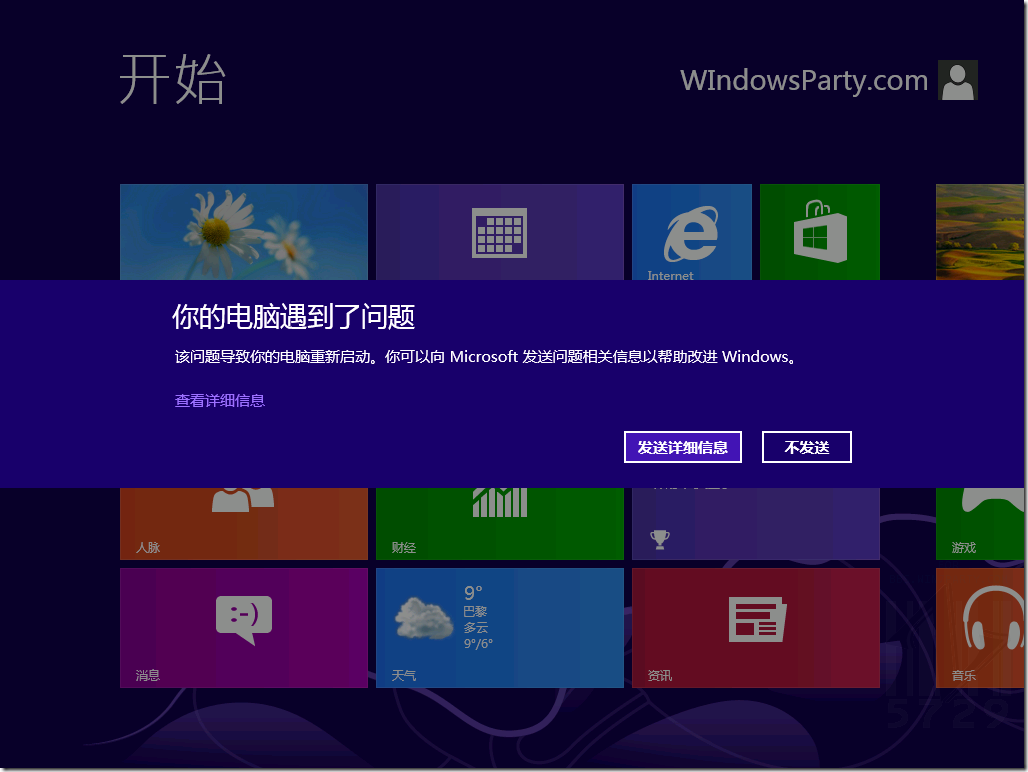Click the WindowsParty.com user avatar
1028x772 pixels.
pos(957,80)
